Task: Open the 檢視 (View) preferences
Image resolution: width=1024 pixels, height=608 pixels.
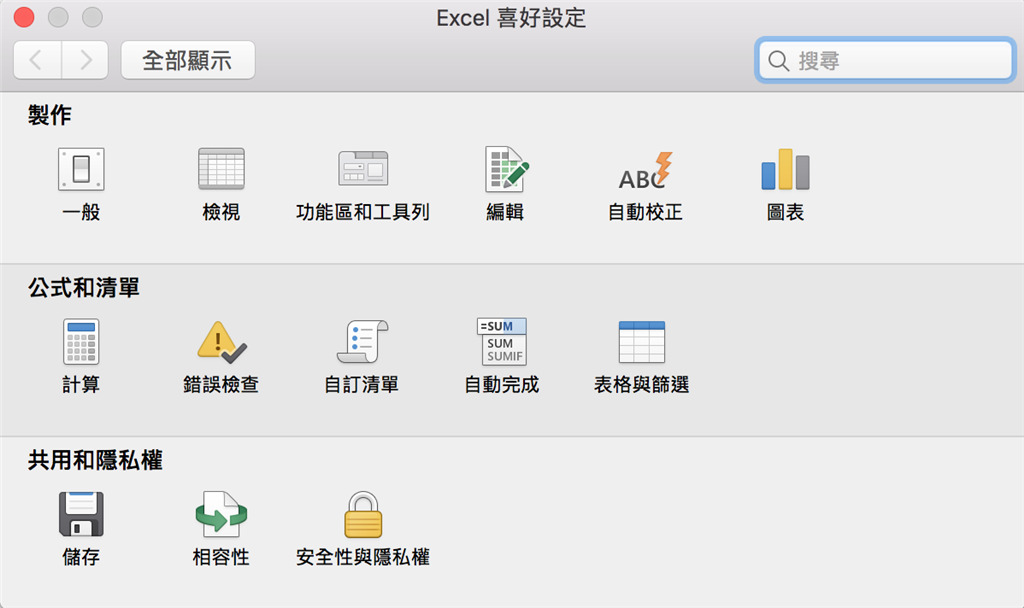Action: [x=221, y=185]
